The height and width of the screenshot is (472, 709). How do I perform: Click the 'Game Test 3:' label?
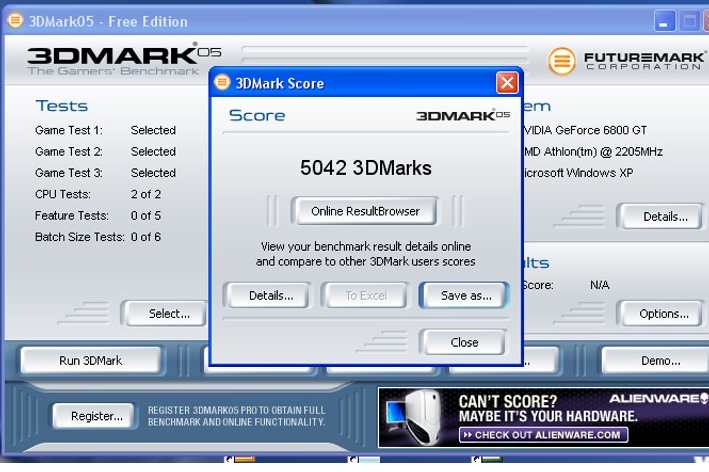[x=68, y=173]
